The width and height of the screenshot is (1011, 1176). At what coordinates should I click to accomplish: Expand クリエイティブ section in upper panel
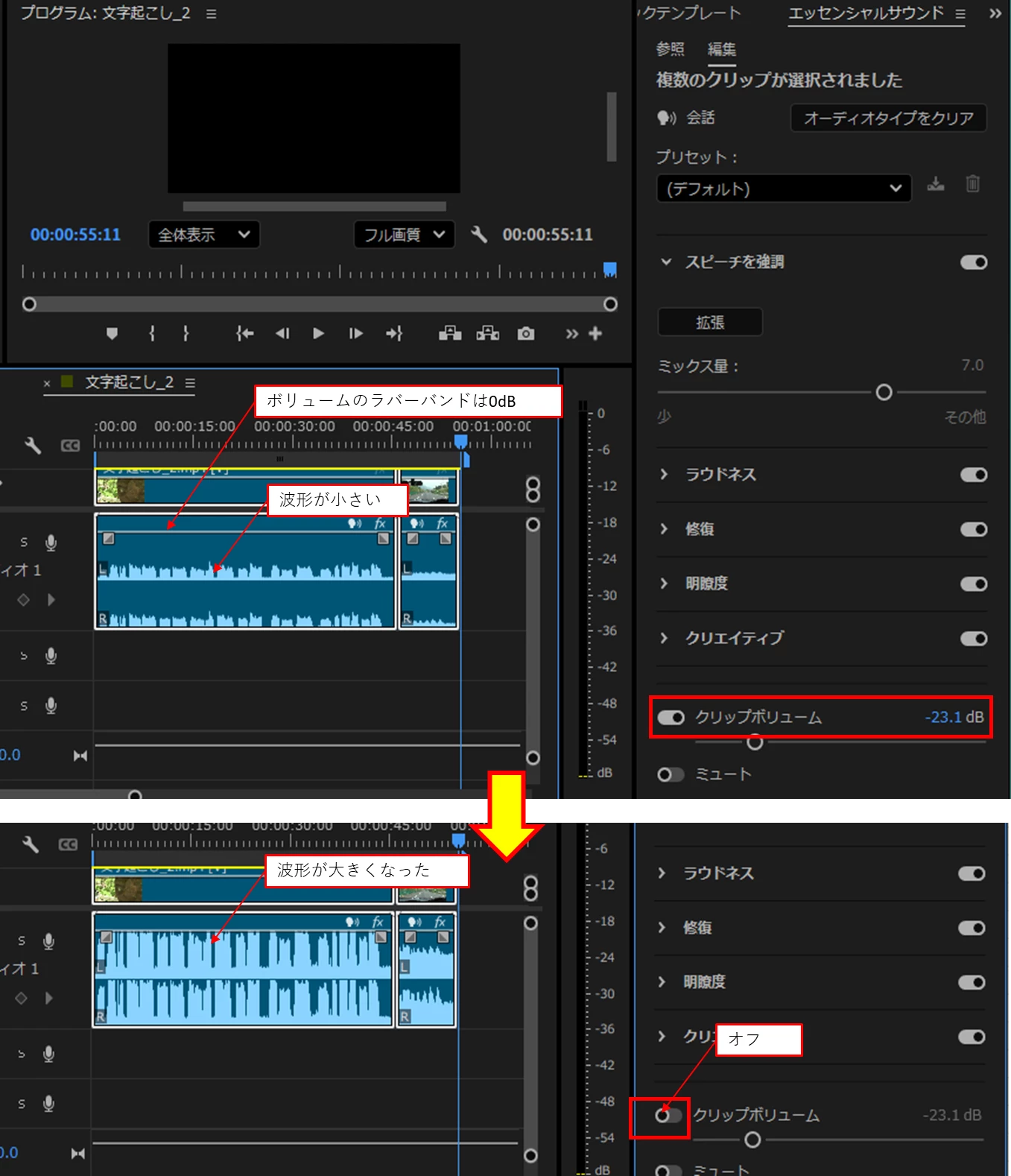coord(664,637)
